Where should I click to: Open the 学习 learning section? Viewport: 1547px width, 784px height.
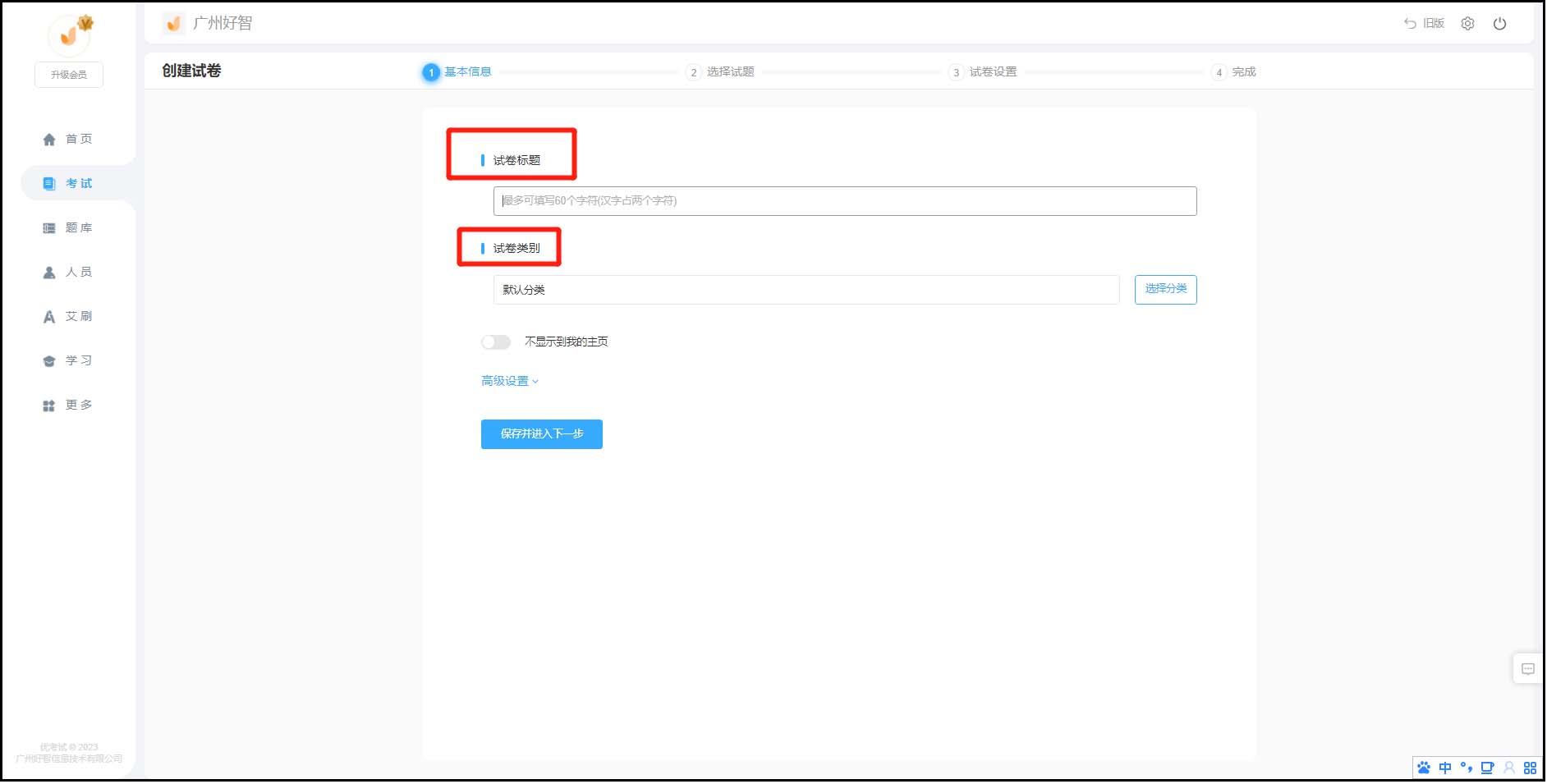(x=68, y=360)
